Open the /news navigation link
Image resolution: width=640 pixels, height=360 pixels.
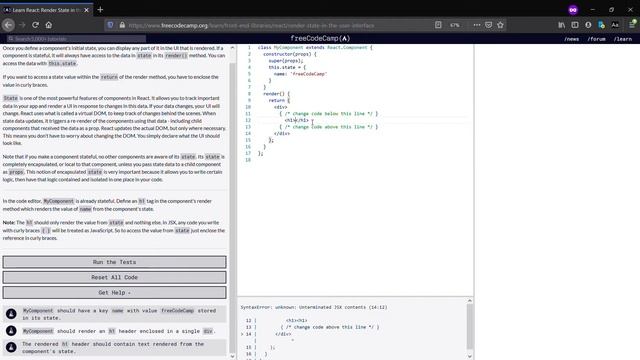(571, 39)
